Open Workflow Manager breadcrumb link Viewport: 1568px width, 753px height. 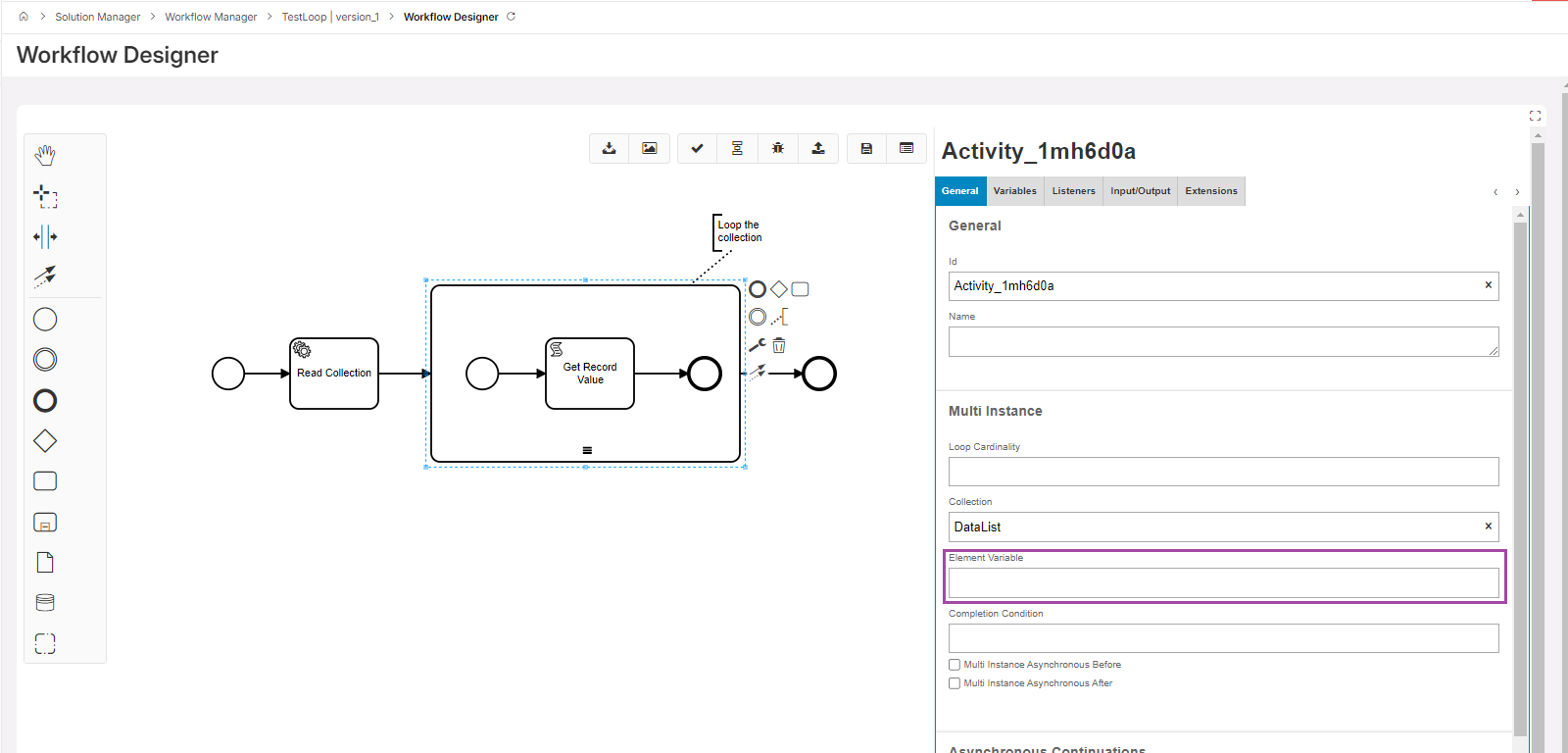click(211, 17)
